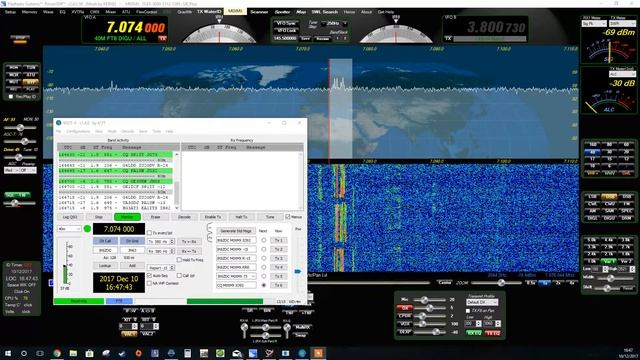The height and width of the screenshot is (360, 640).
Task: Open Task View from the taskbar
Action: tap(40, 353)
